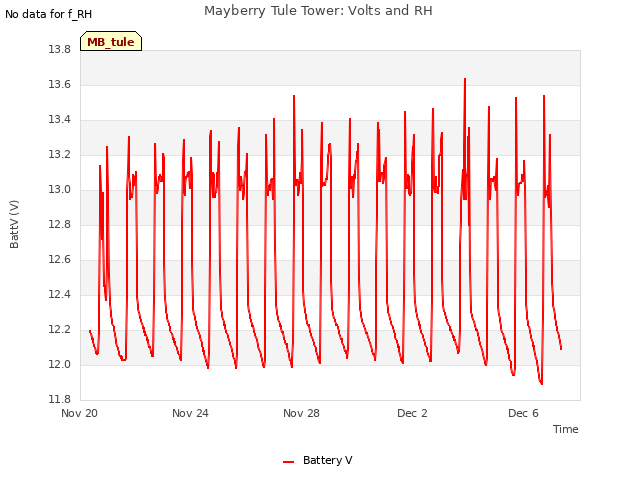Click the 12.6 y-axis tick label
This screenshot has height=480, width=640.
pyautogui.click(x=60, y=260)
